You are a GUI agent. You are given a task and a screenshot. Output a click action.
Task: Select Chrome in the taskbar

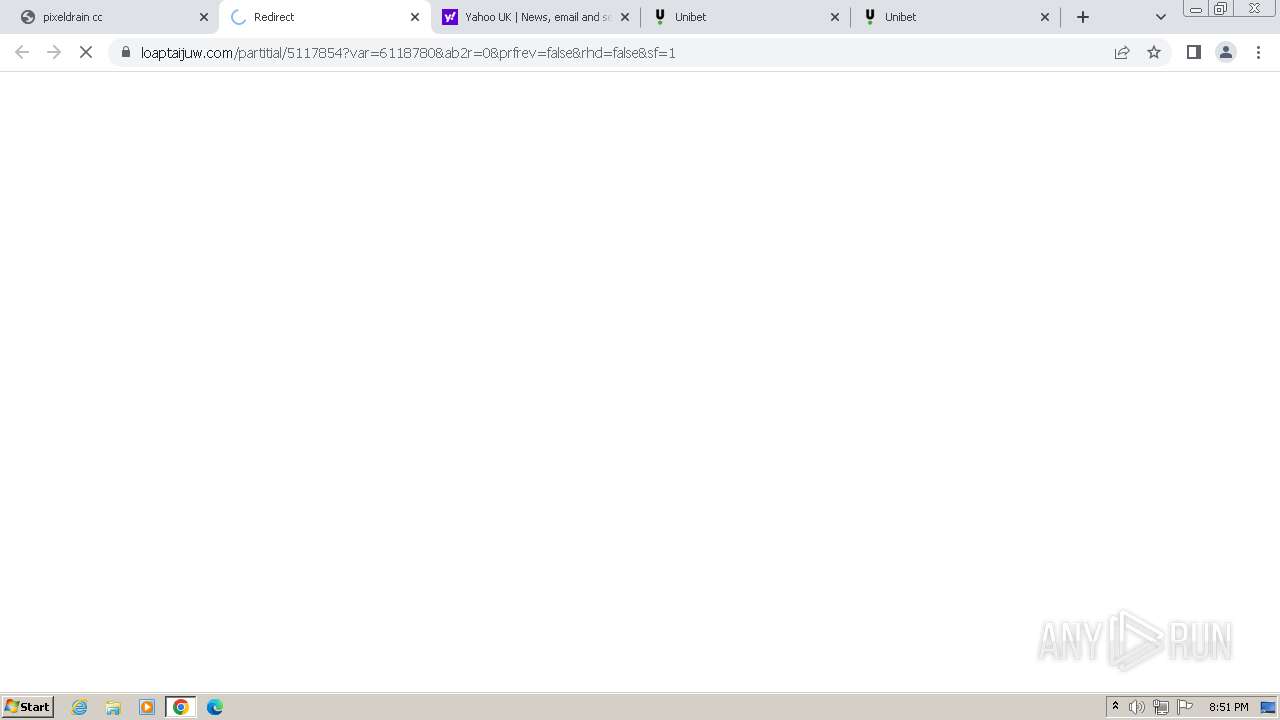[181, 707]
